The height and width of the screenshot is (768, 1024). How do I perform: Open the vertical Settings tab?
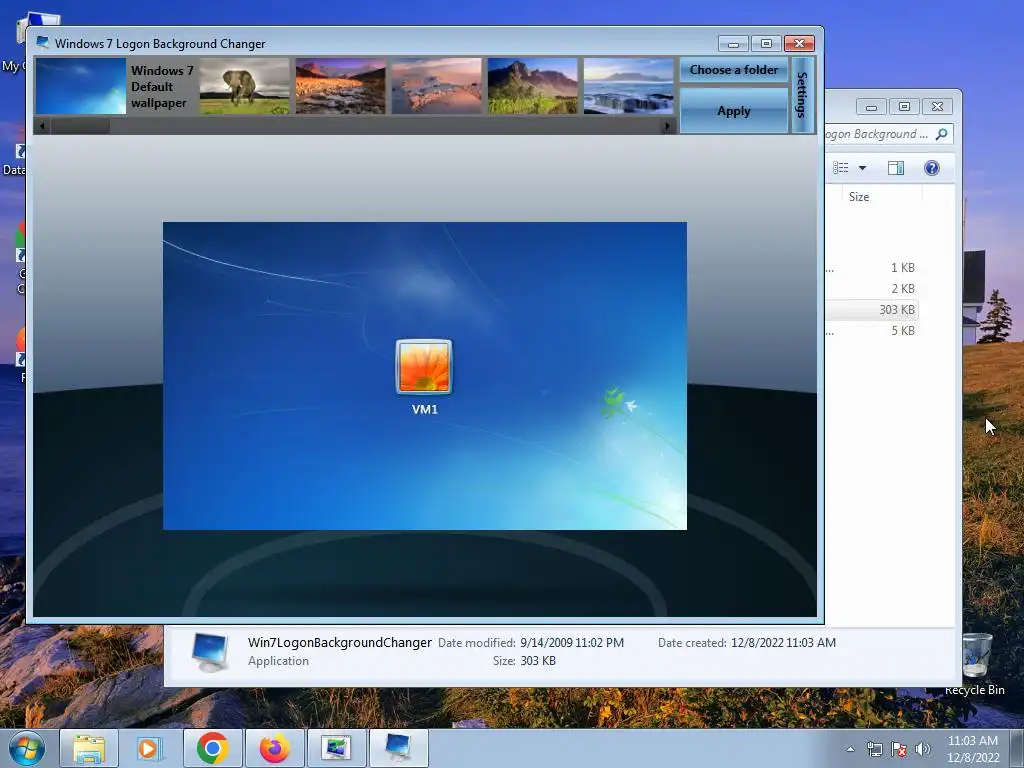pos(803,95)
